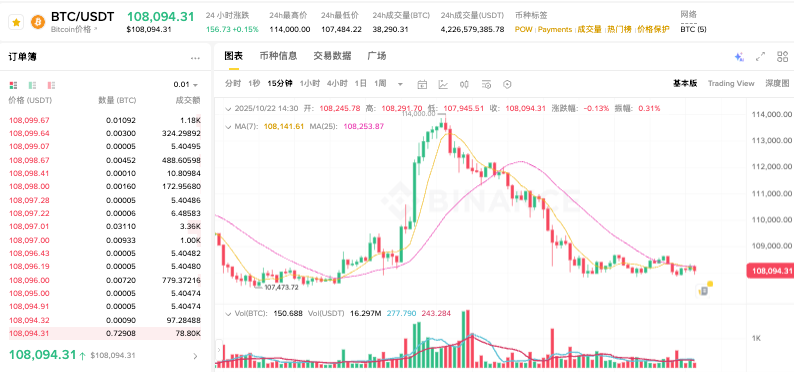The height and width of the screenshot is (372, 794).
Task: Open the four-square layout icon
Action: click(782, 57)
